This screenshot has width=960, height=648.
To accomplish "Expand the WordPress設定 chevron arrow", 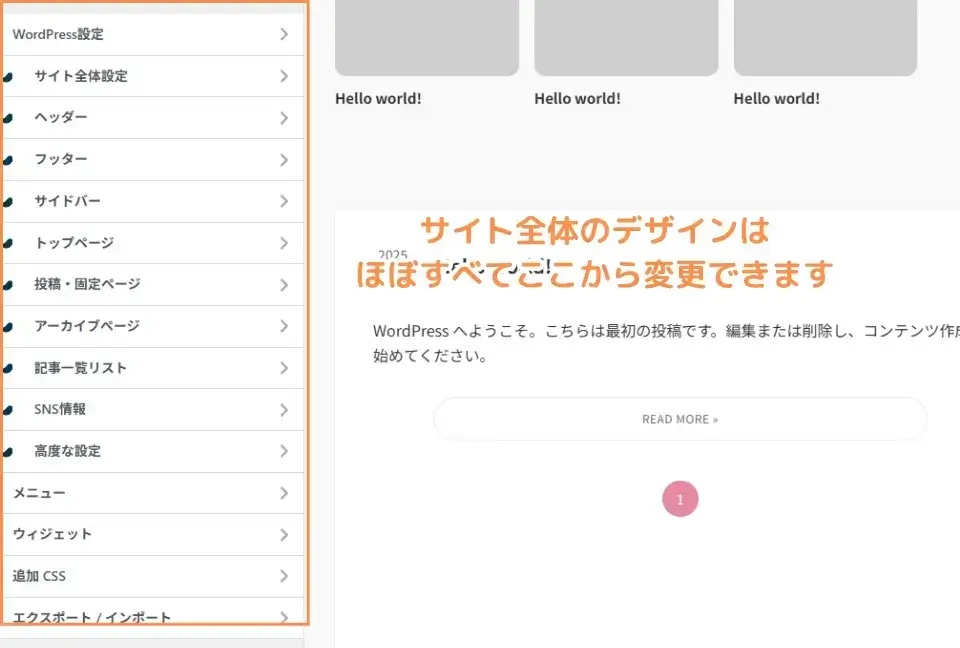I will (x=284, y=35).
